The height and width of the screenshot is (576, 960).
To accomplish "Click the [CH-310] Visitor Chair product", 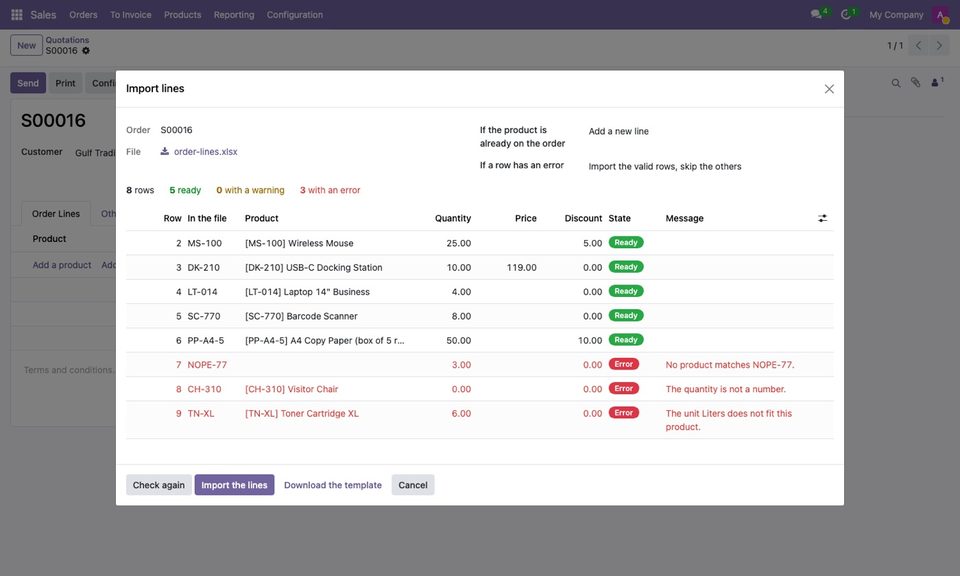I will [291, 389].
